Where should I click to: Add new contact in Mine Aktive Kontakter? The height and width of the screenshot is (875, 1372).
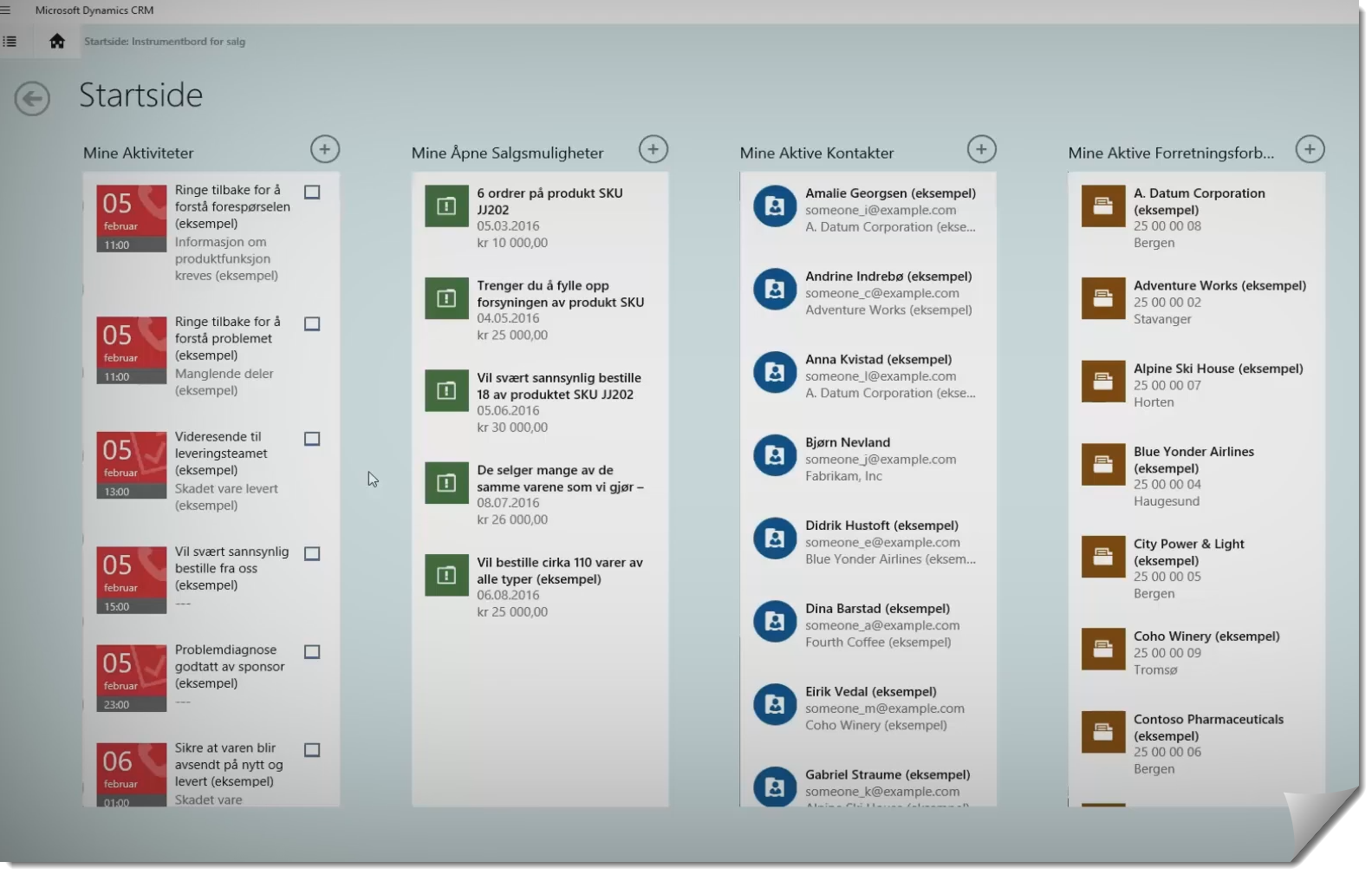pos(981,149)
